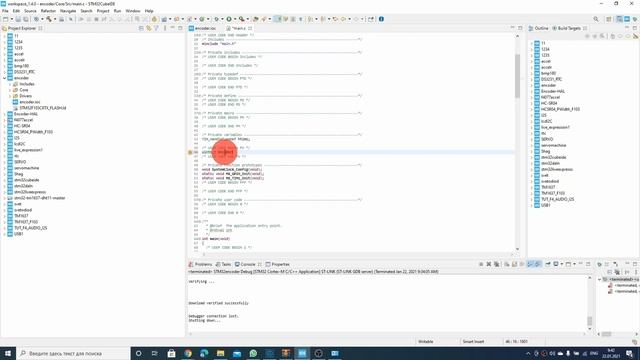Click the Save All toolbar icon
The height and width of the screenshot is (360, 640).
(x=26, y=19)
